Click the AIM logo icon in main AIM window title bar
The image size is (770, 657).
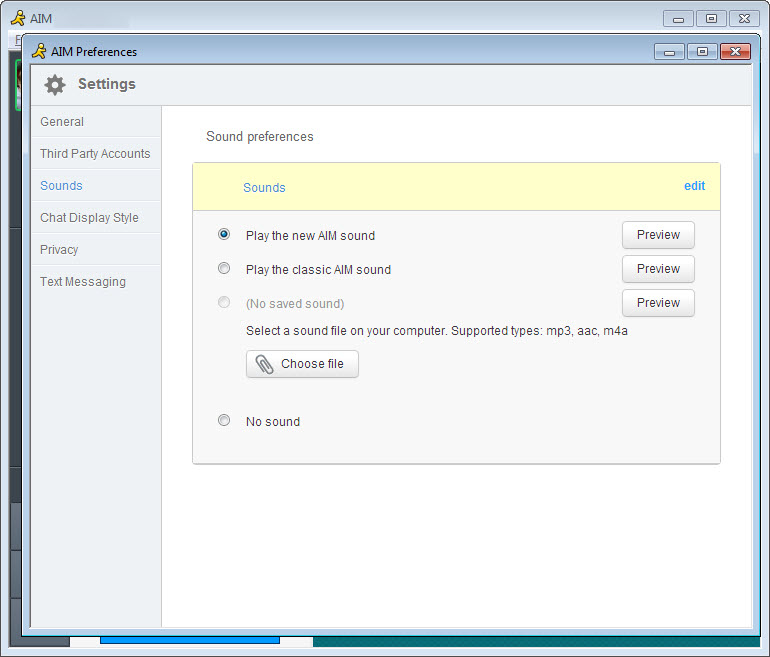18,18
